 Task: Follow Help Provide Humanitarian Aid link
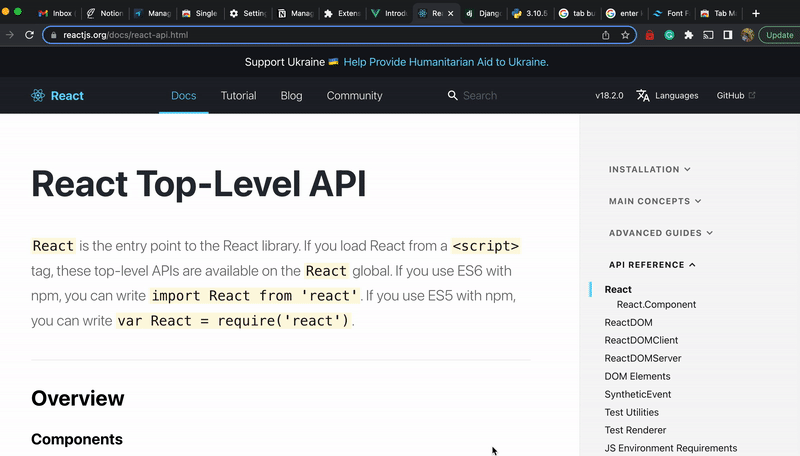click(446, 62)
